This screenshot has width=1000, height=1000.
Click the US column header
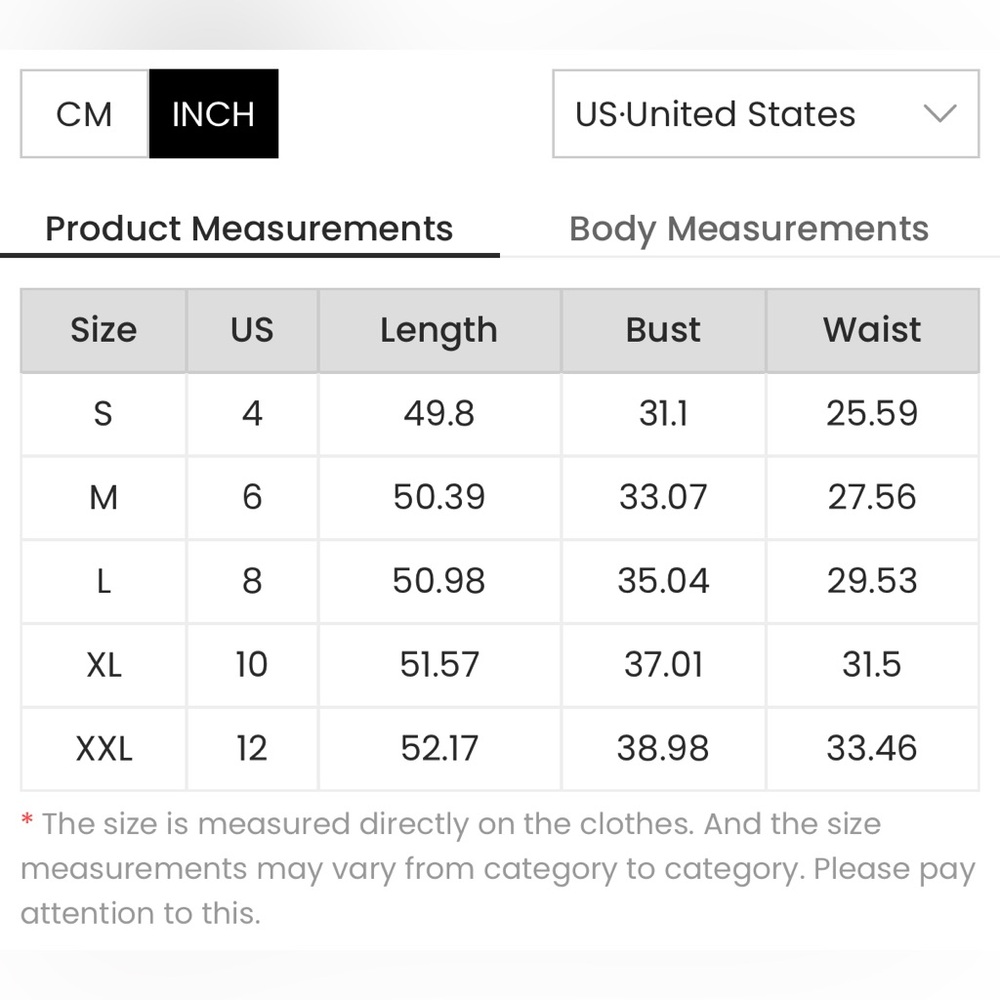pos(252,330)
